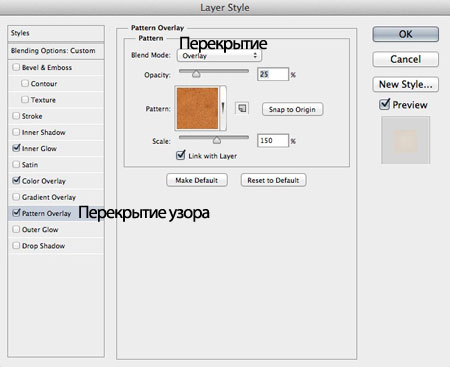Uncheck the Color Overlay checkbox
The height and width of the screenshot is (367, 450).
16,180
